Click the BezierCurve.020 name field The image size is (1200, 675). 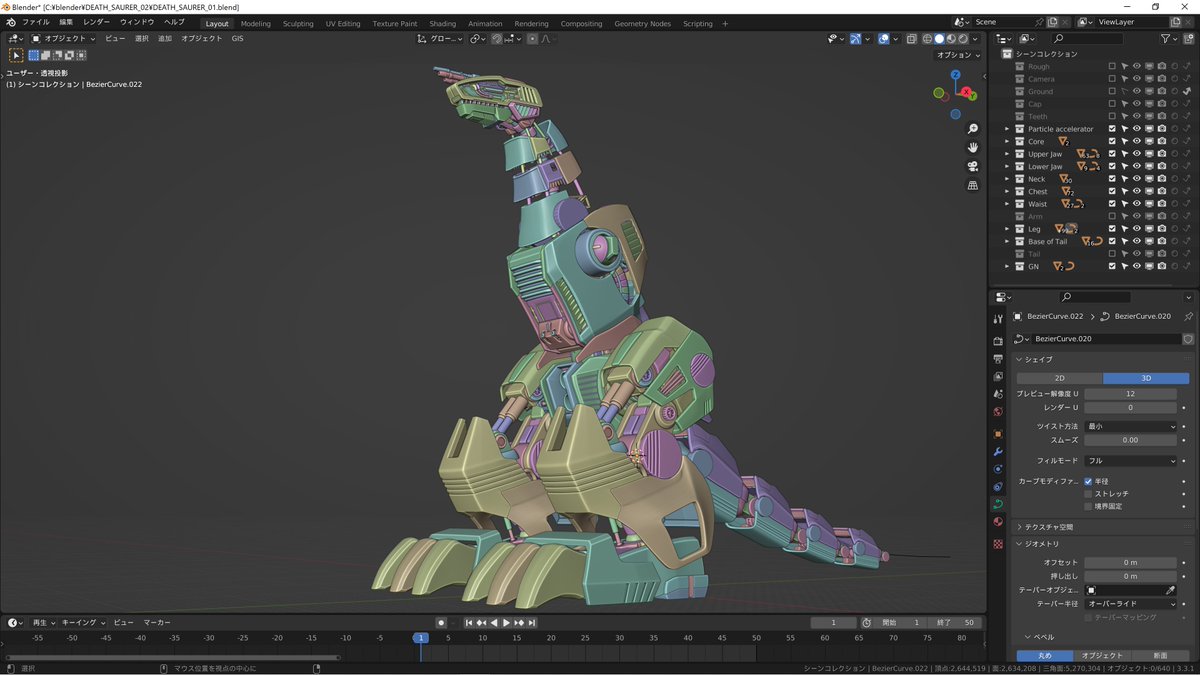point(1105,339)
